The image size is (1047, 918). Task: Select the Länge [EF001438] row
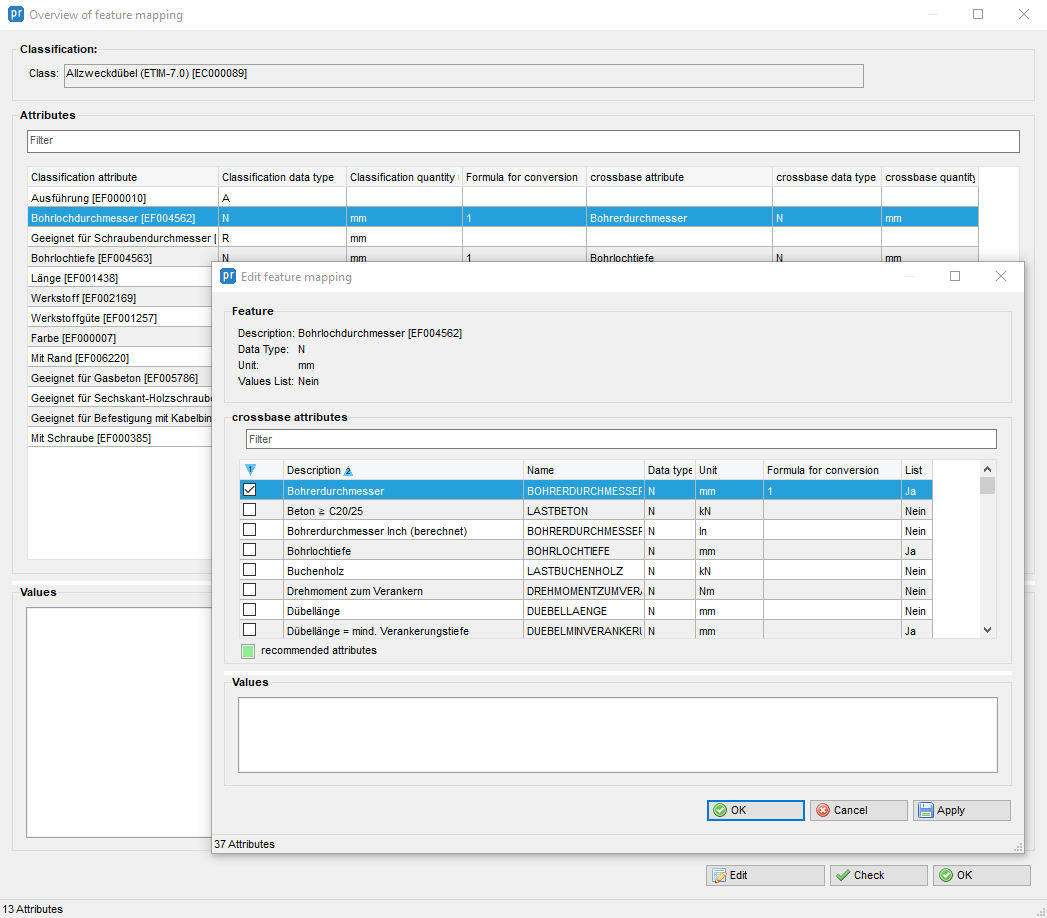[120, 278]
